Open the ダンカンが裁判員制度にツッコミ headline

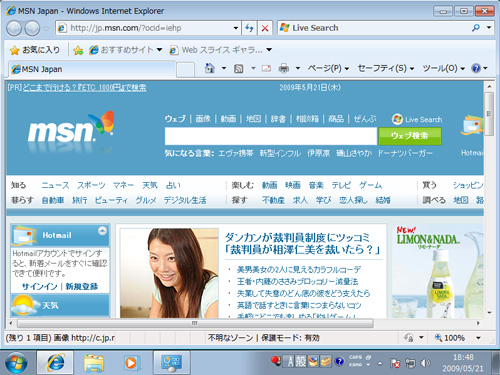[x=303, y=244]
